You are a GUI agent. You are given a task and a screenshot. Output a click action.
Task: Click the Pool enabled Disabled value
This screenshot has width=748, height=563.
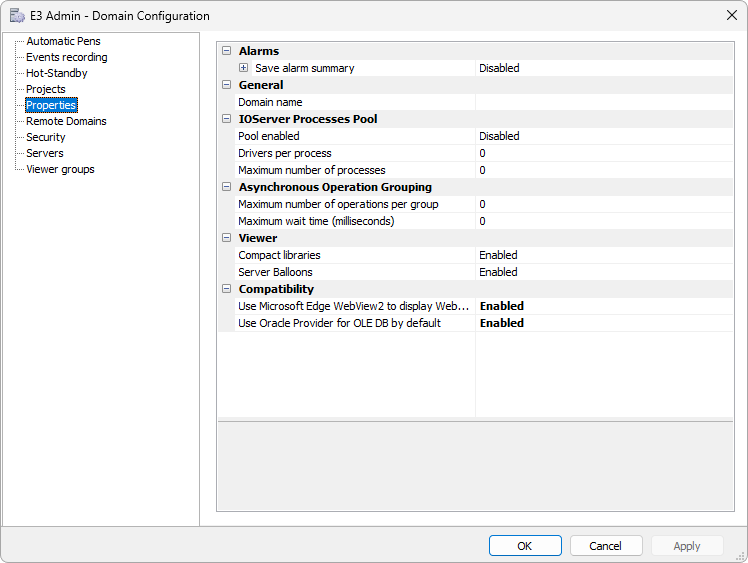click(604, 136)
